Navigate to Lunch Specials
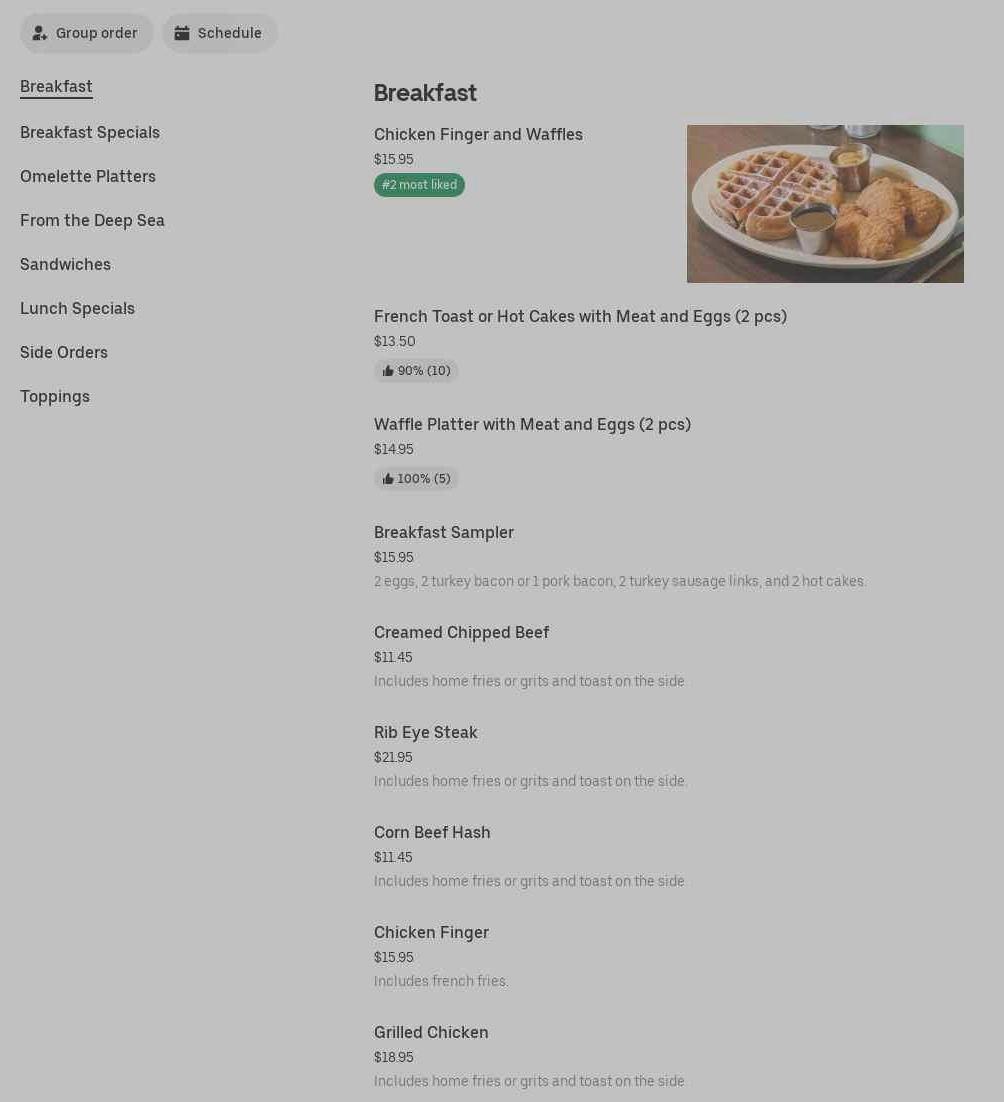Viewport: 1004px width, 1102px height. coord(77,309)
